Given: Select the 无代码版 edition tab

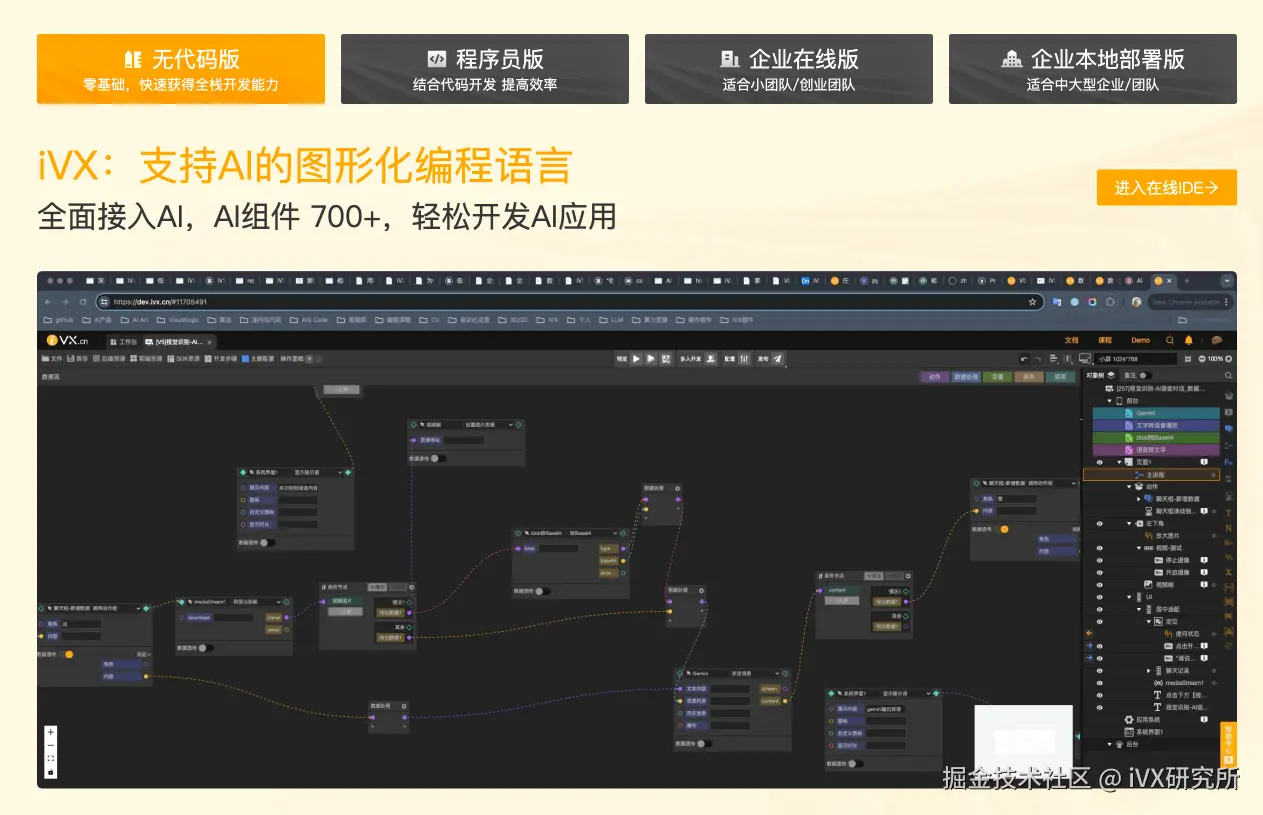Looking at the screenshot, I should pyautogui.click(x=181, y=69).
